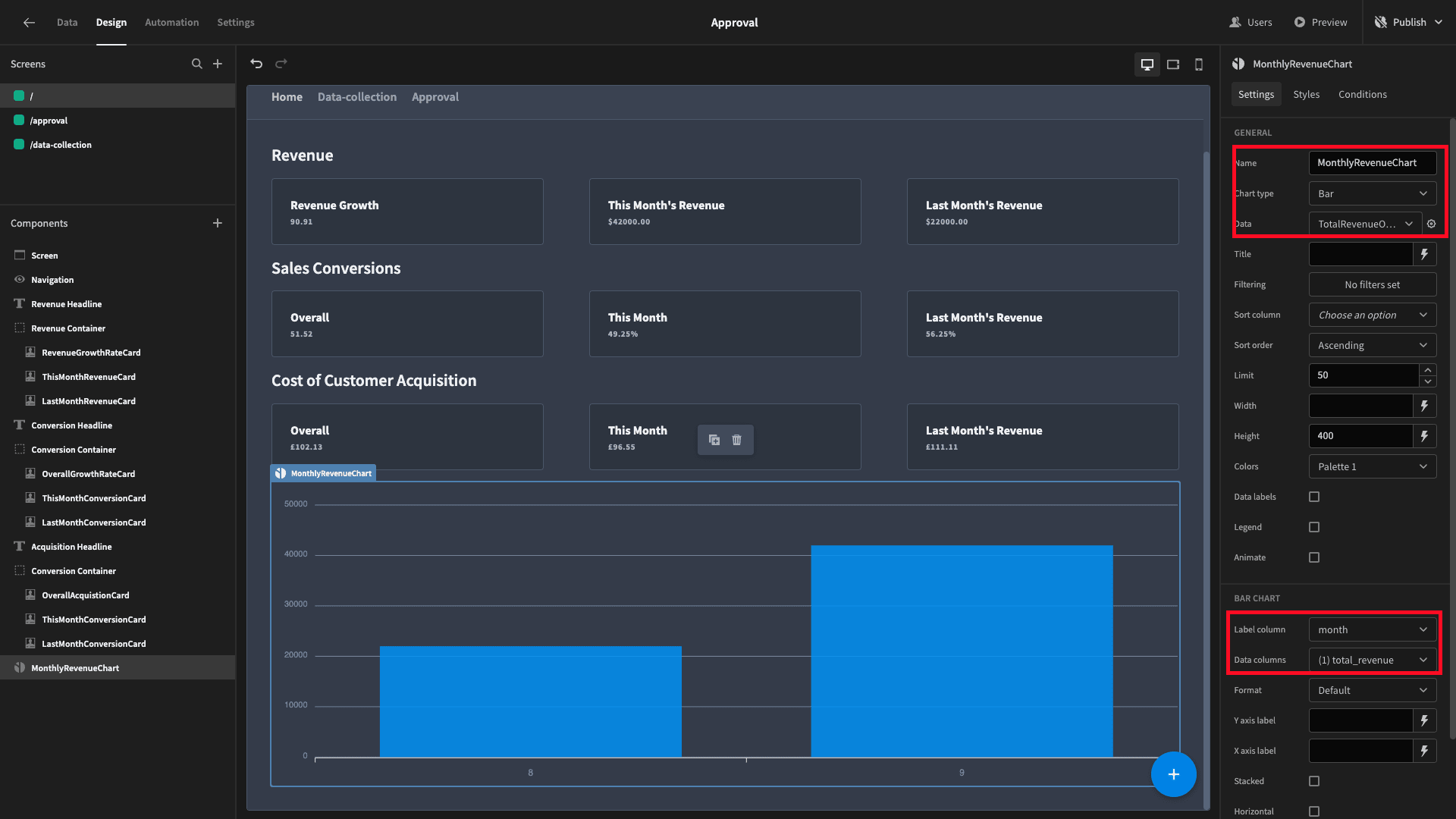Open the Colors Palette 1 selector
The height and width of the screenshot is (819, 1456).
click(x=1373, y=466)
